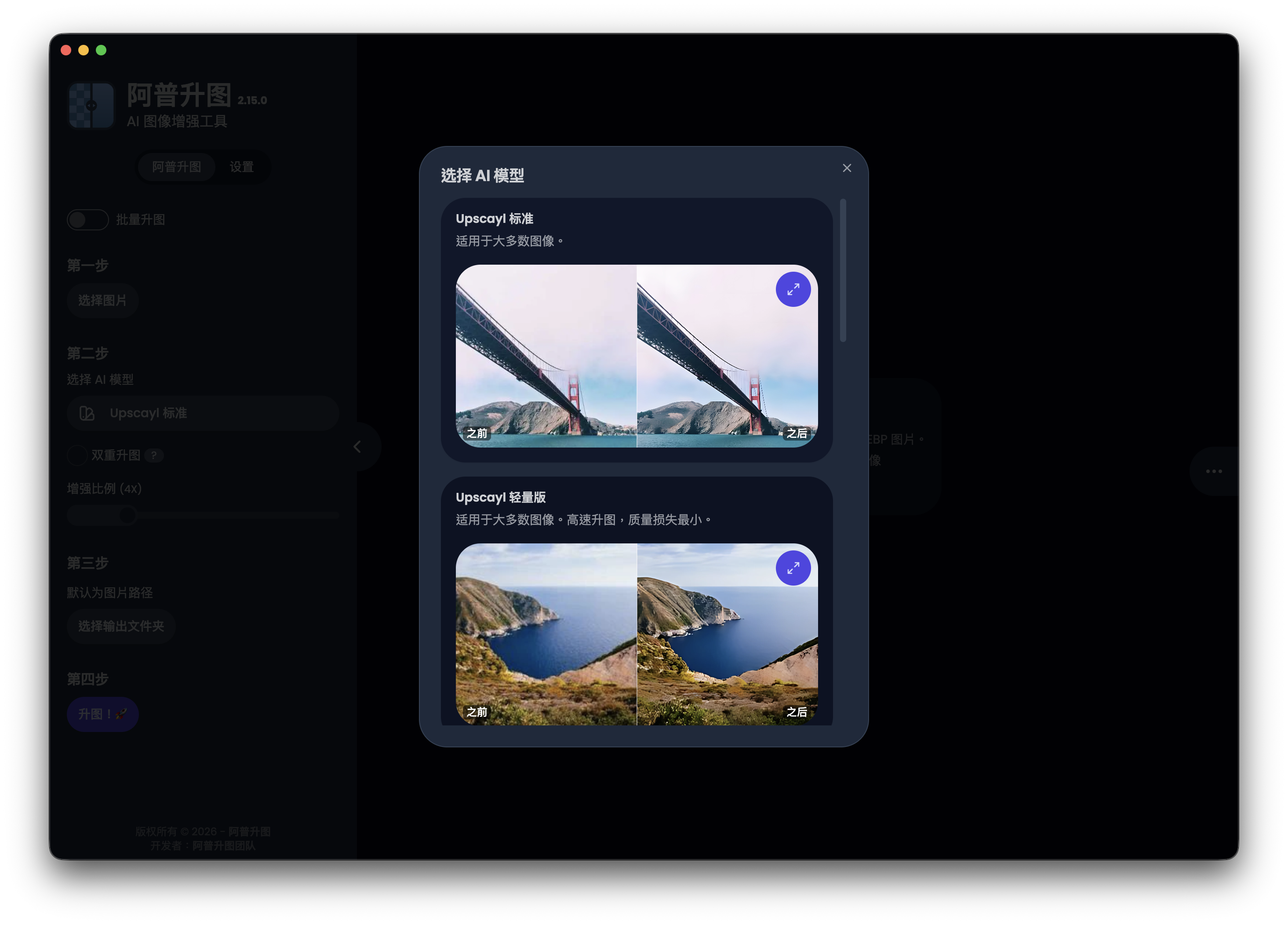Start upscaling with the 升图 rocket button
Image resolution: width=1288 pixels, height=925 pixels.
point(103,714)
